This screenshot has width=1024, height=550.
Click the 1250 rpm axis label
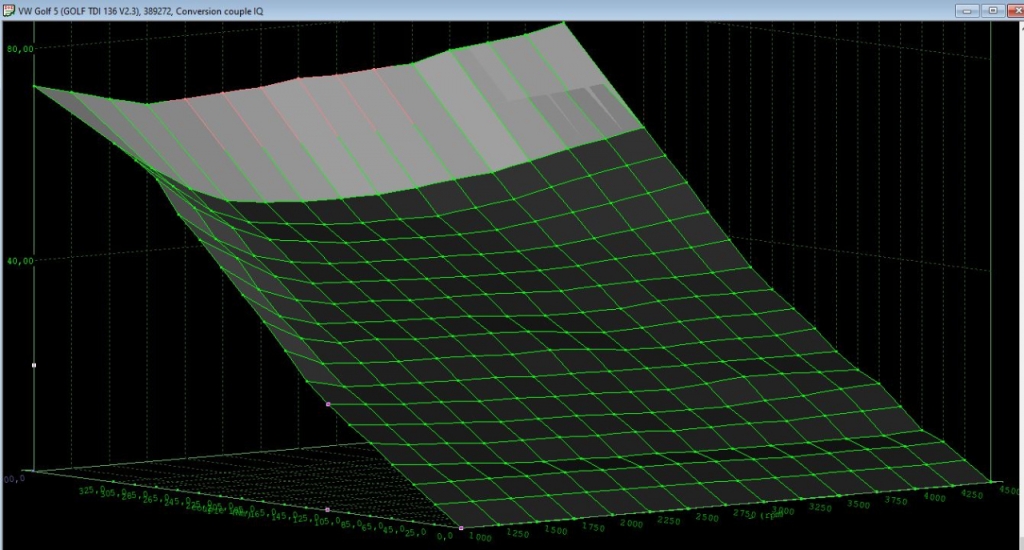click(x=517, y=534)
